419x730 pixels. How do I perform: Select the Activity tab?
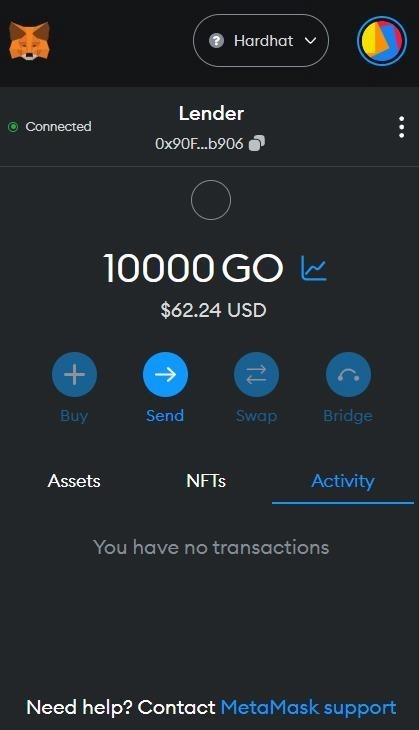343,481
